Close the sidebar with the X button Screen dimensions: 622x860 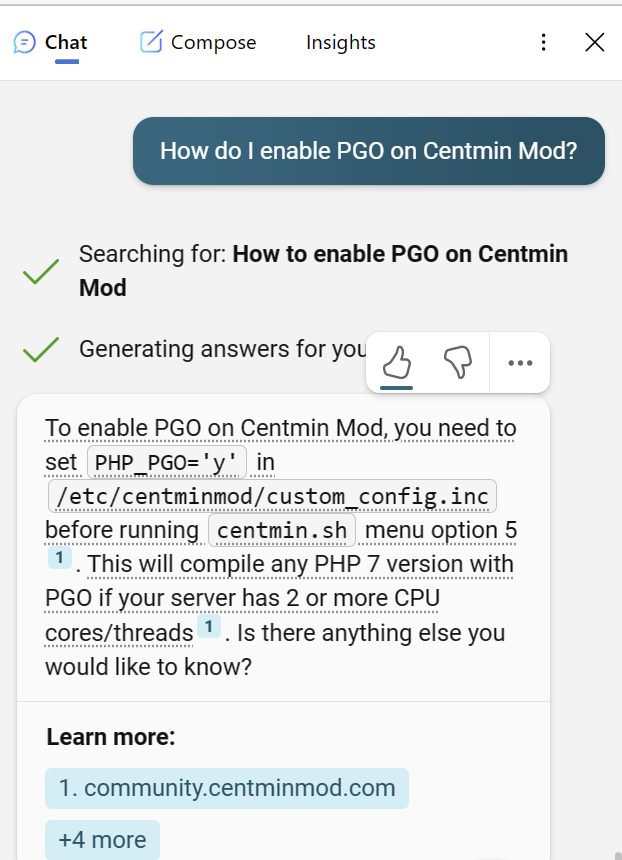pyautogui.click(x=595, y=42)
